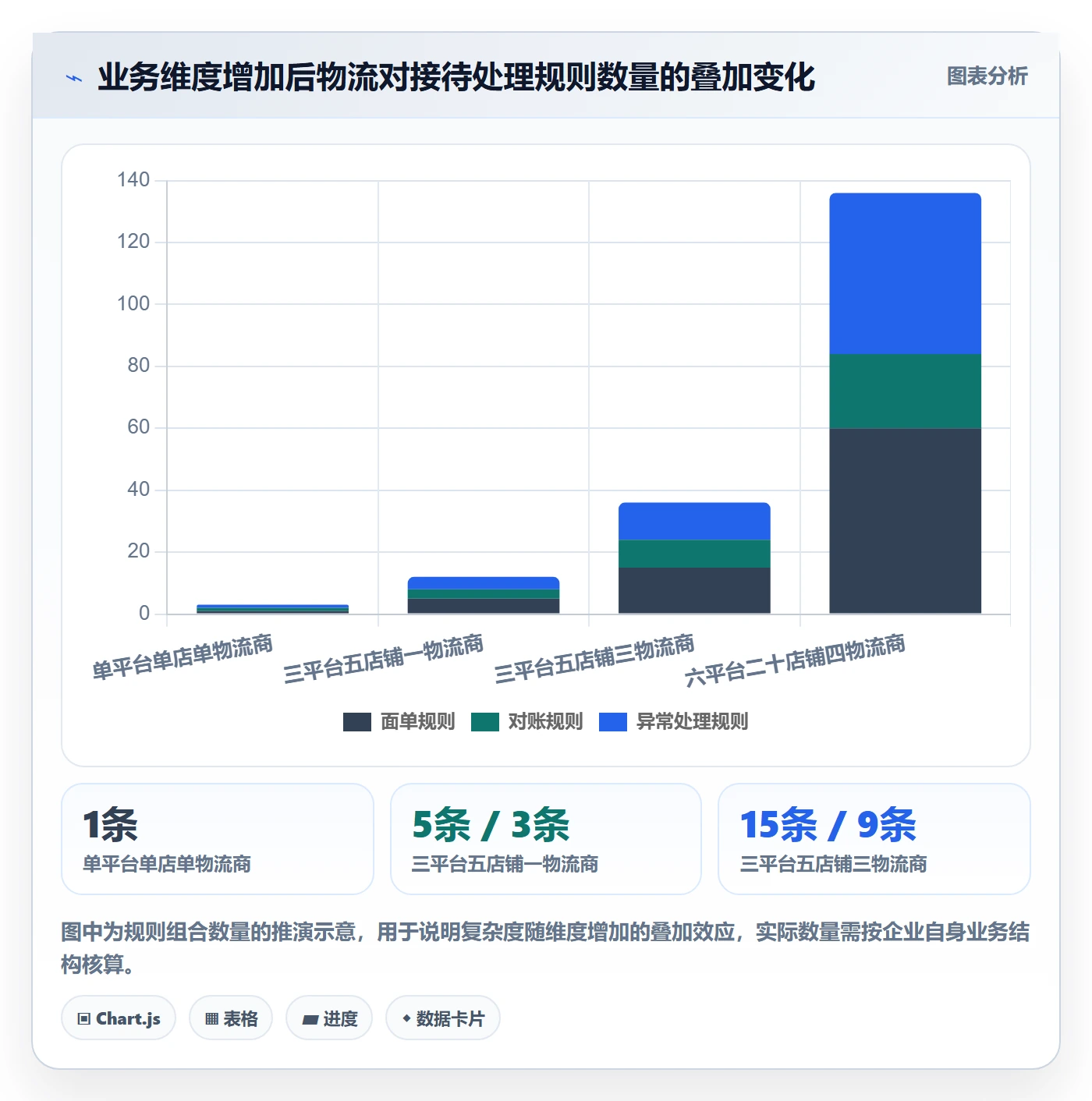Viewport: 1092px width, 1101px height.
Task: Click y-axis value 140
Action: click(x=133, y=180)
